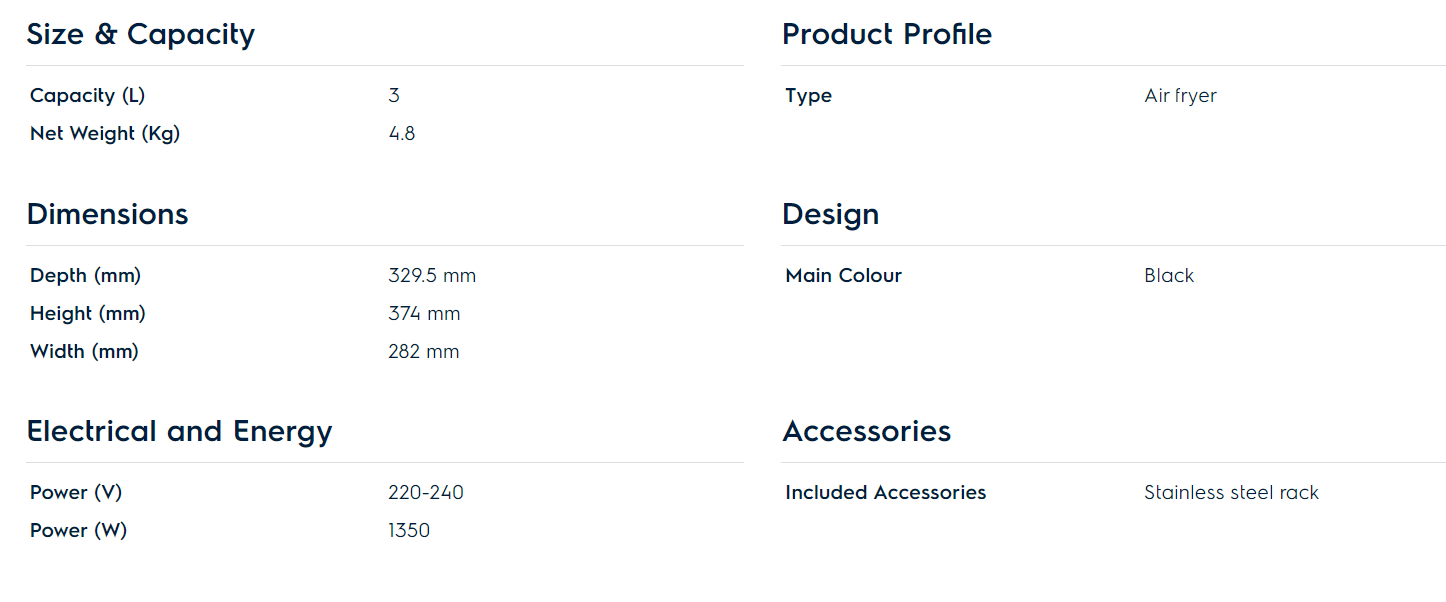Click the Main Colour label
The image size is (1446, 602).
click(x=843, y=276)
